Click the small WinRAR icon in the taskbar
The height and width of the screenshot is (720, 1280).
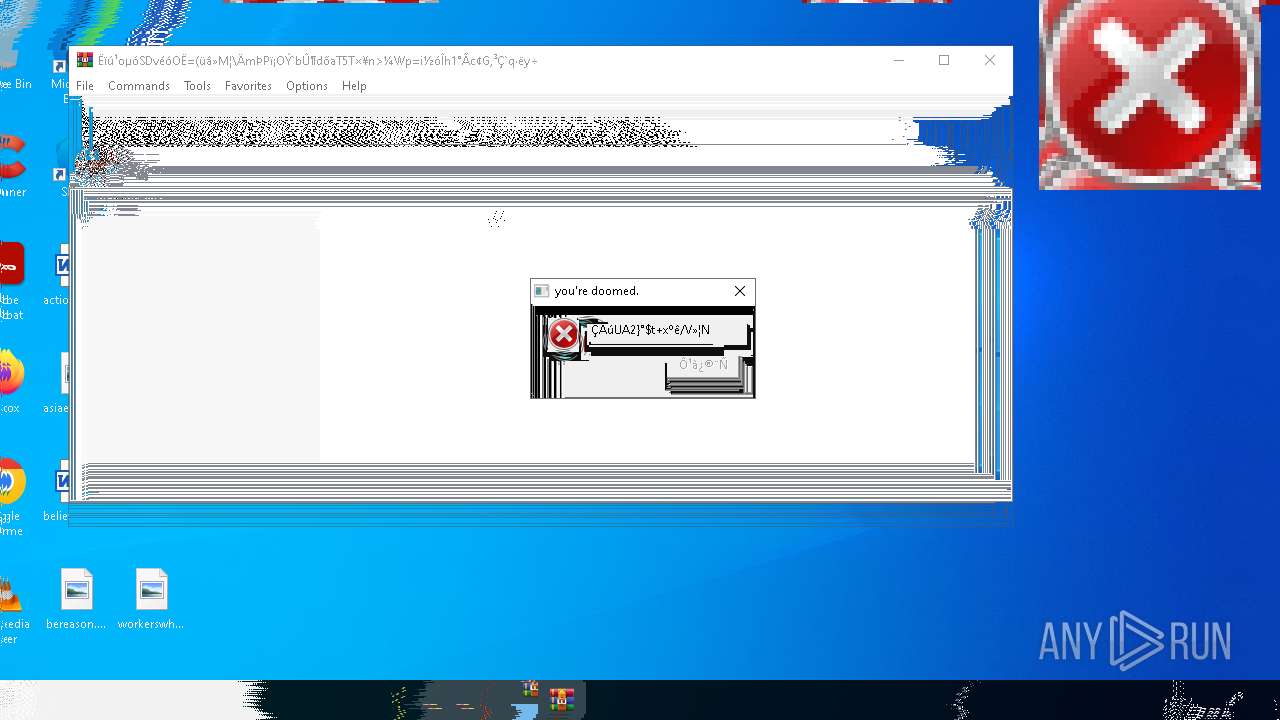click(x=530, y=689)
